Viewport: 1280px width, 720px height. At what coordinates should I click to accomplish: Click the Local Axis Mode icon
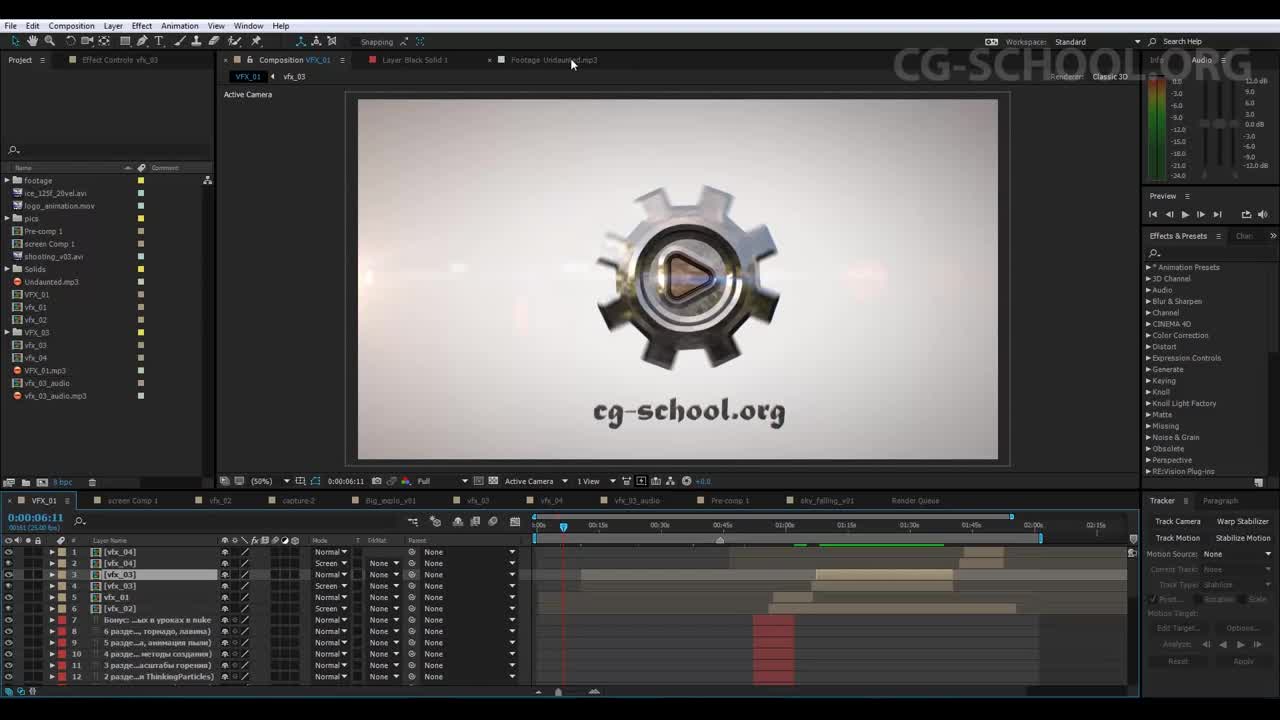(x=301, y=41)
